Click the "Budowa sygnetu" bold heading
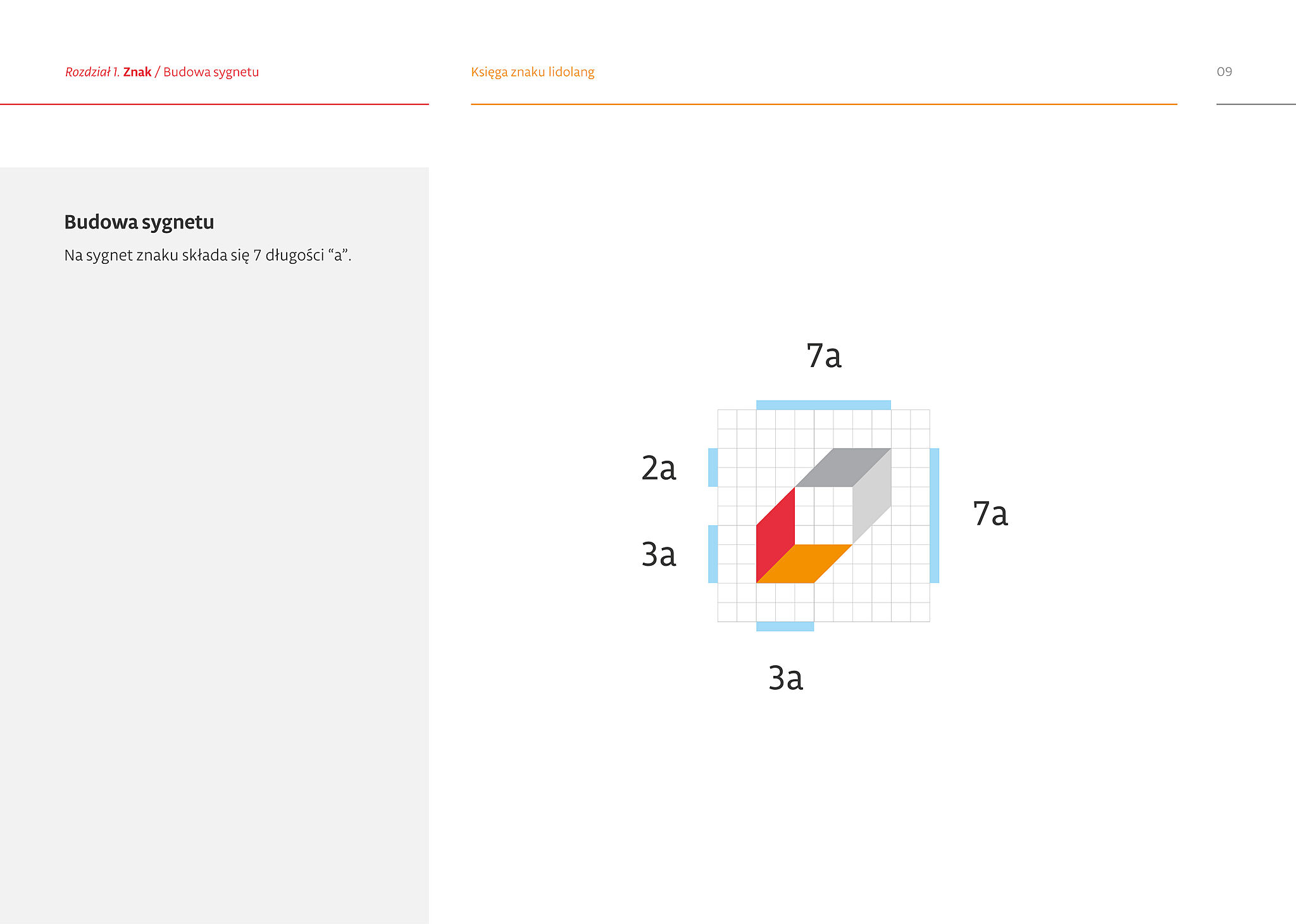 click(x=139, y=222)
